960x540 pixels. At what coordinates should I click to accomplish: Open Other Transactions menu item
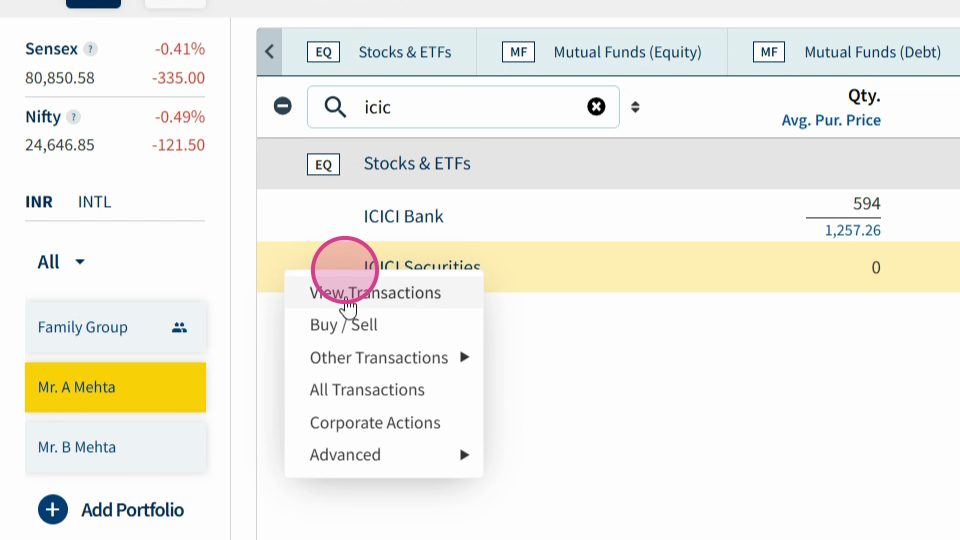384,358
